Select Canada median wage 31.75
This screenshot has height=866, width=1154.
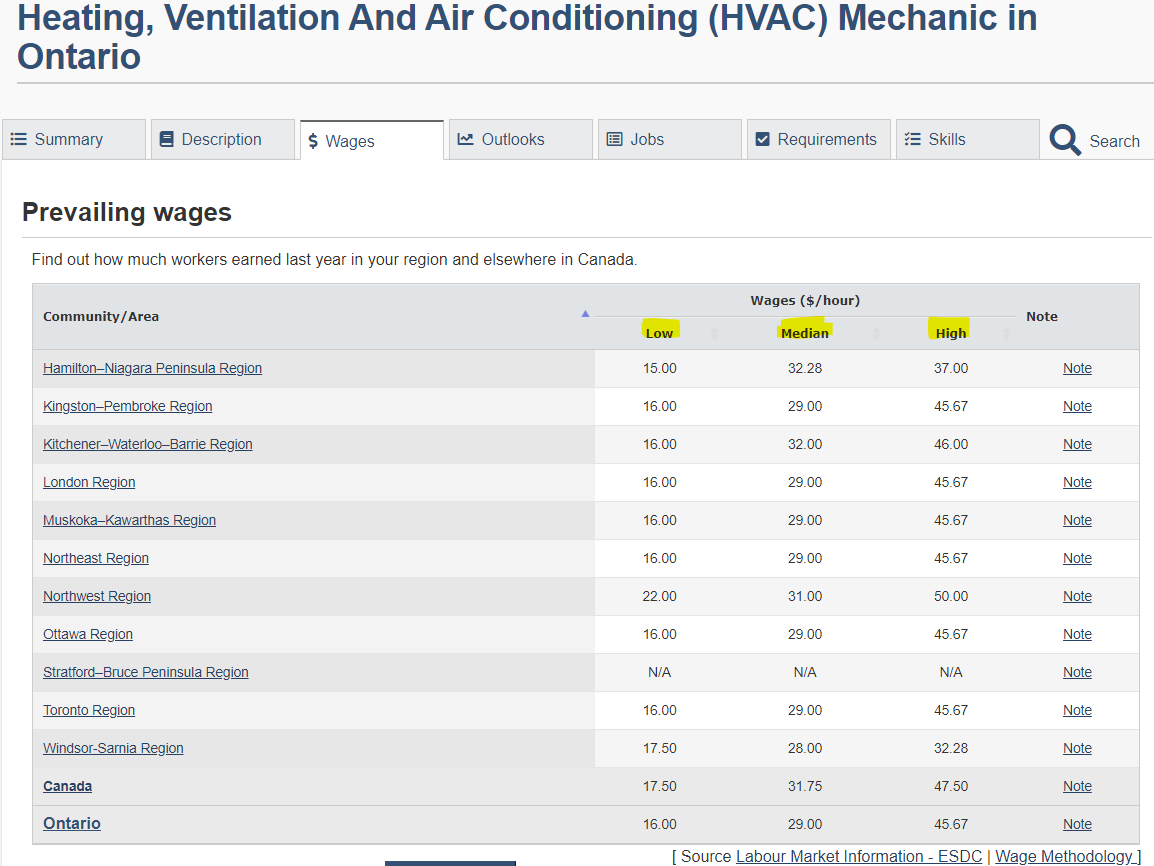pos(804,786)
